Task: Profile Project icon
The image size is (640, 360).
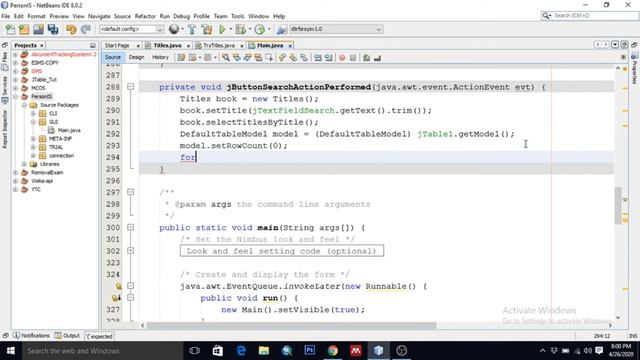Action: click(x=260, y=29)
